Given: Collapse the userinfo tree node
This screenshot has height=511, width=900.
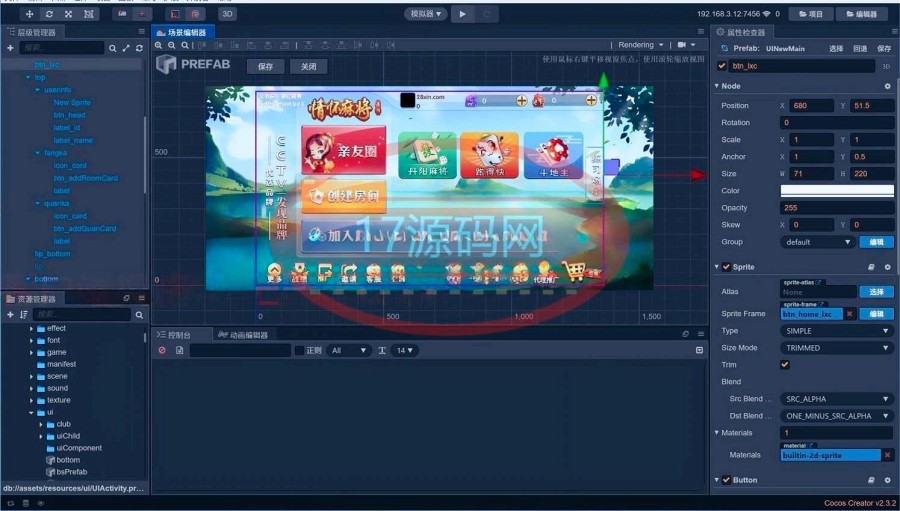Looking at the screenshot, I should click(x=37, y=90).
